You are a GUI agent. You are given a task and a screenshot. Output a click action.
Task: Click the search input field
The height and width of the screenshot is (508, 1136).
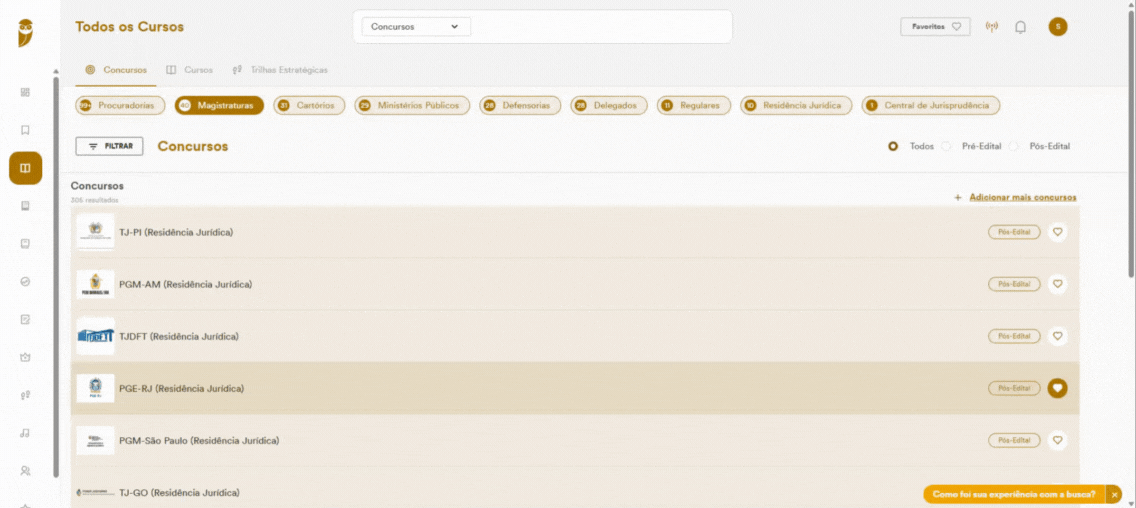click(600, 27)
